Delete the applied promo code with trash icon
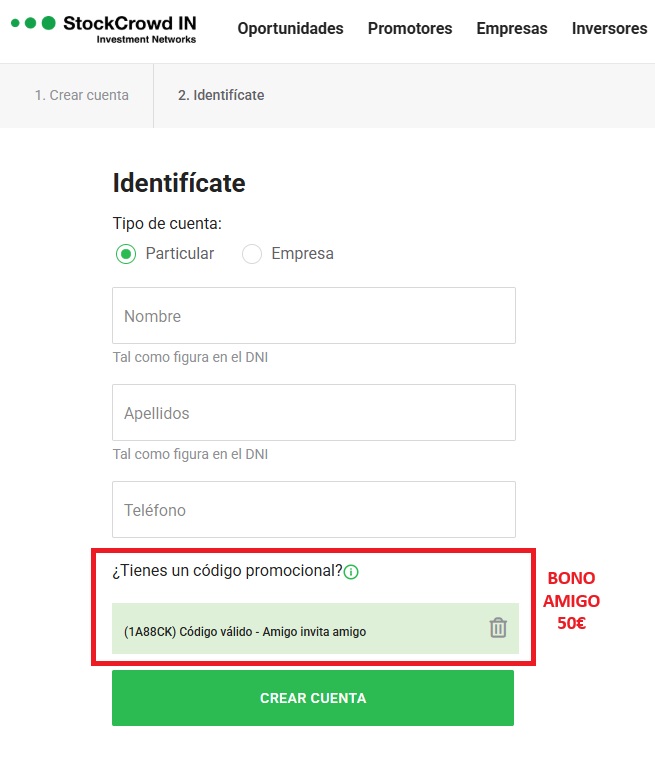Image resolution: width=655 pixels, height=765 pixels. click(498, 628)
